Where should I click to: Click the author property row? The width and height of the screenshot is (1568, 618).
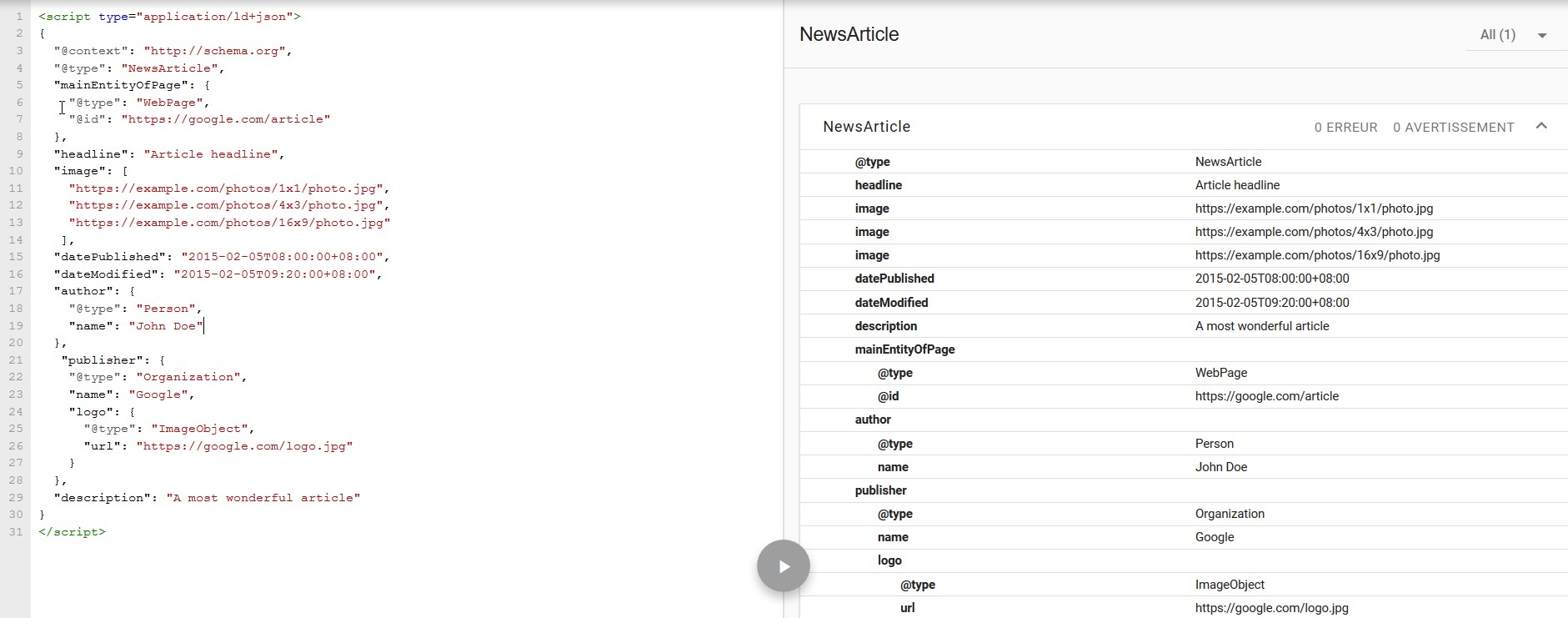coord(873,420)
